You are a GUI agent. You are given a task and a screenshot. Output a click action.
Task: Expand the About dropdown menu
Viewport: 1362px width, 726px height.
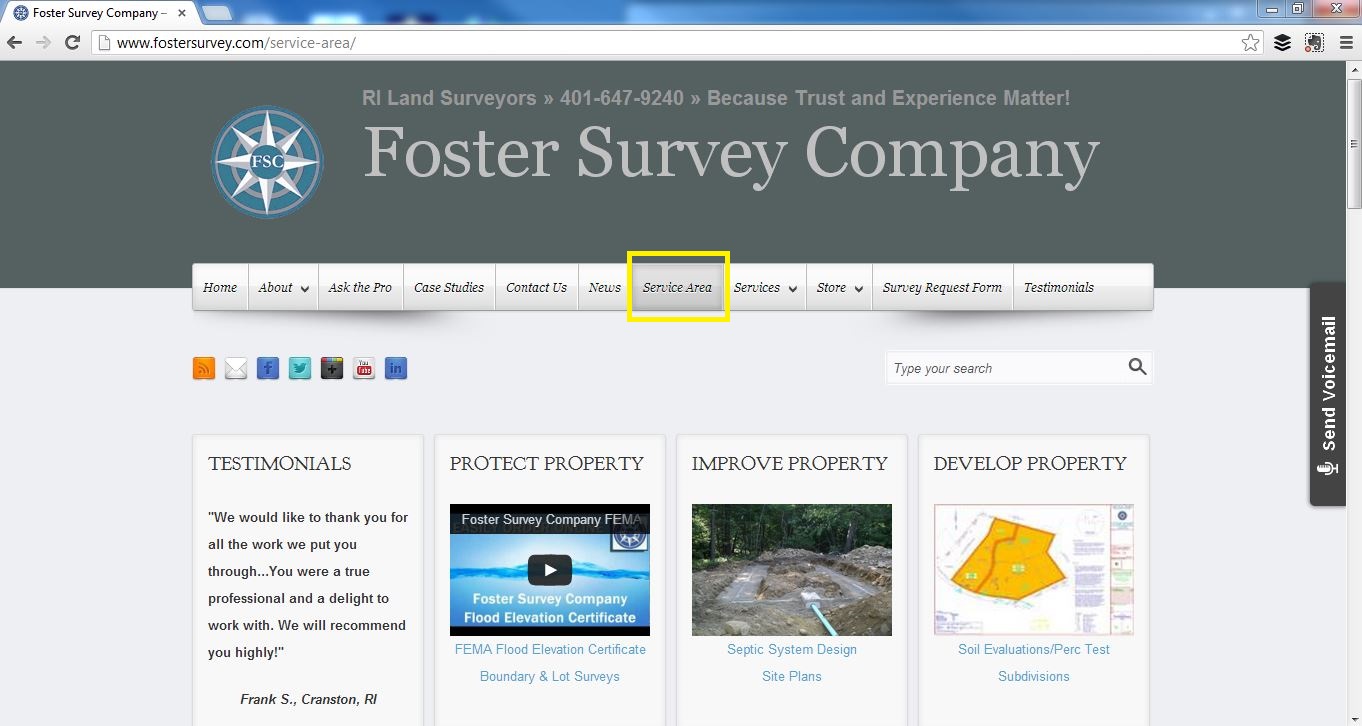click(283, 288)
